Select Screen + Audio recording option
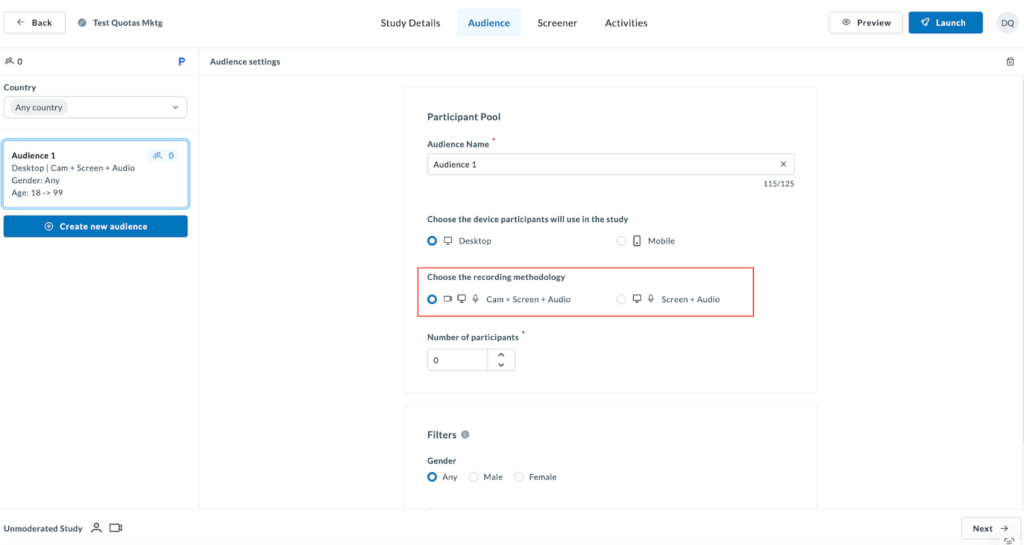The height and width of the screenshot is (545, 1024). (x=621, y=299)
